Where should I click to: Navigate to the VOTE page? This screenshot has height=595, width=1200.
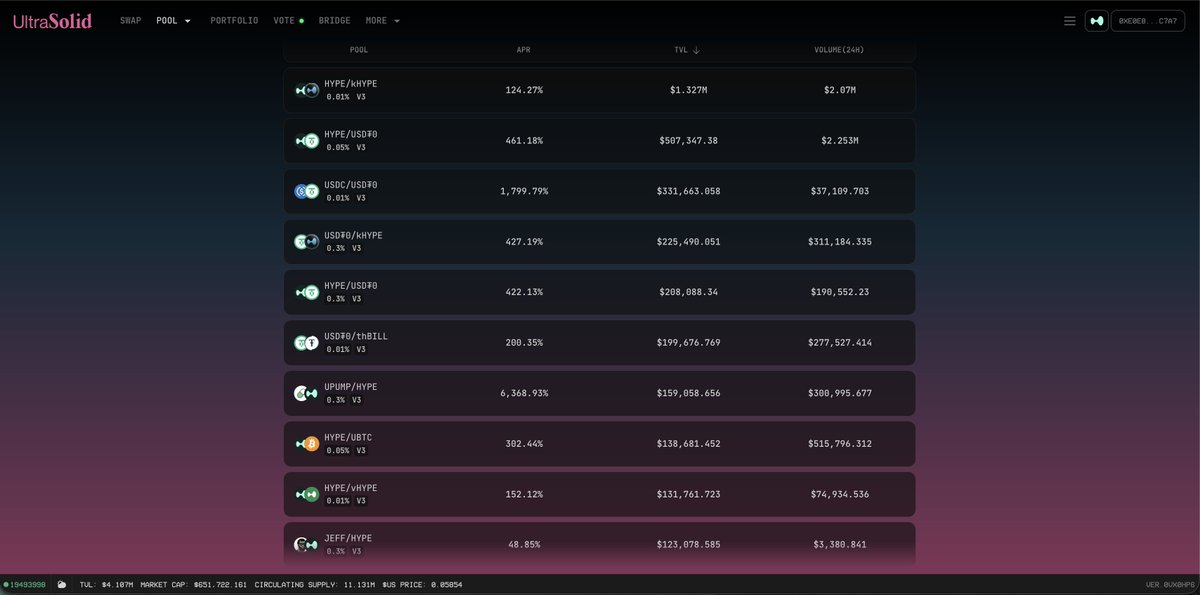pyautogui.click(x=283, y=19)
